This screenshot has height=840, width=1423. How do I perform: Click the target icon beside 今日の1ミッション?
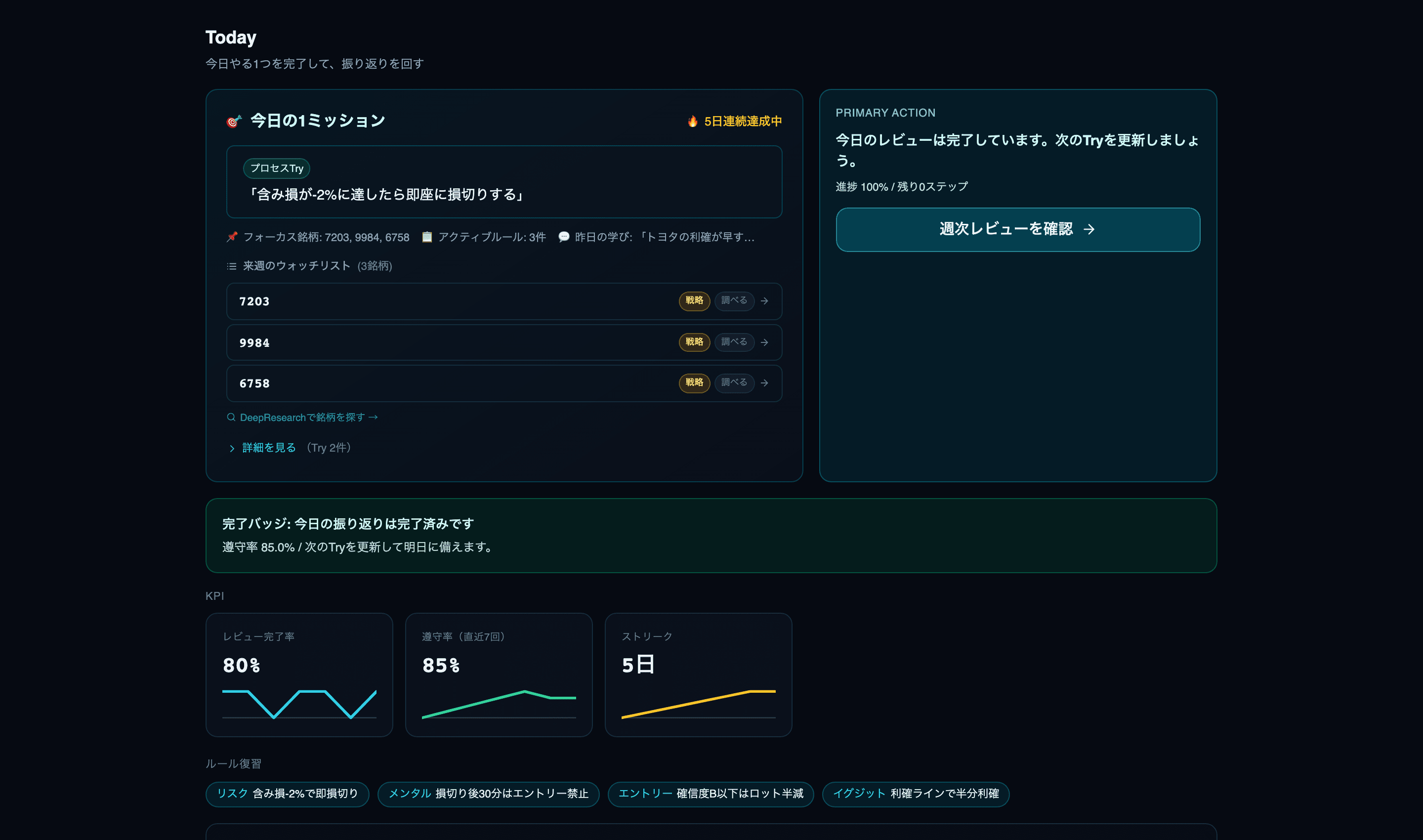[x=234, y=121]
